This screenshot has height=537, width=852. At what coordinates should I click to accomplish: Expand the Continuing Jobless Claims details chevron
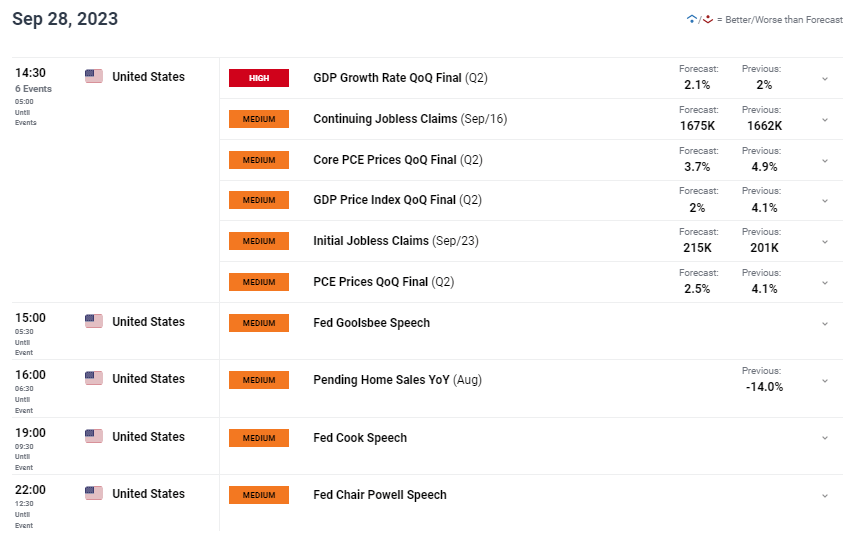click(825, 120)
